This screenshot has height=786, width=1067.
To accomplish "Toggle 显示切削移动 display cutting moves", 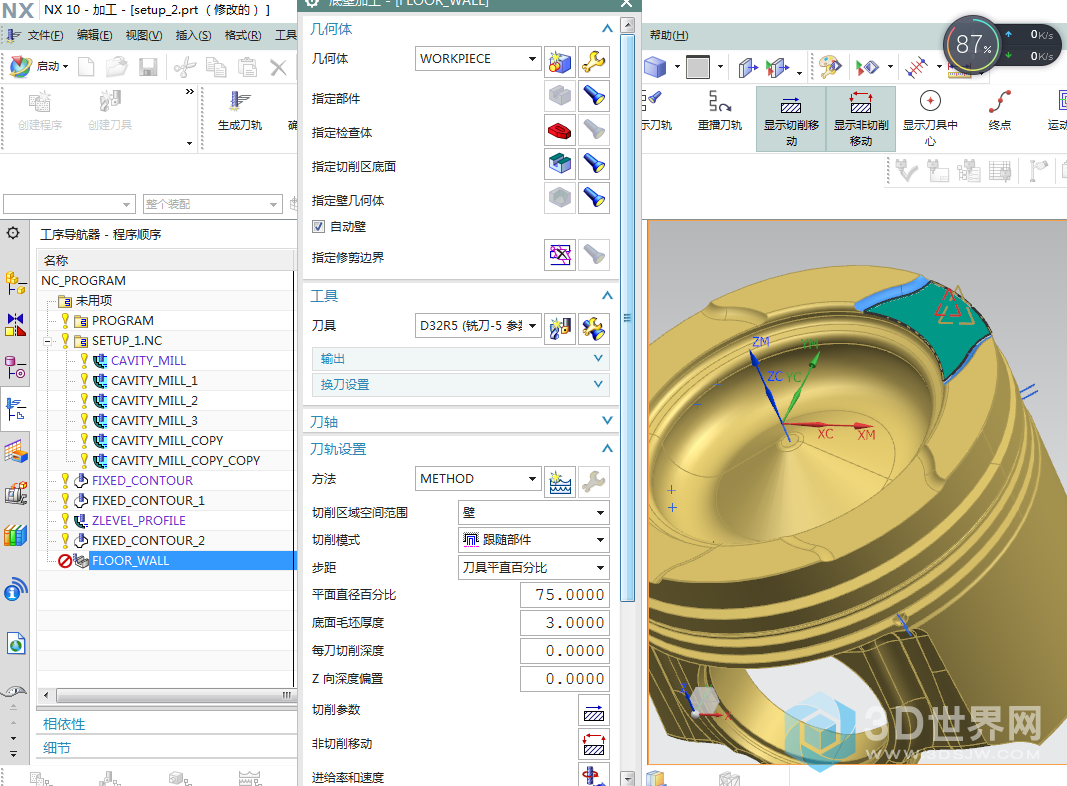I will click(x=791, y=118).
